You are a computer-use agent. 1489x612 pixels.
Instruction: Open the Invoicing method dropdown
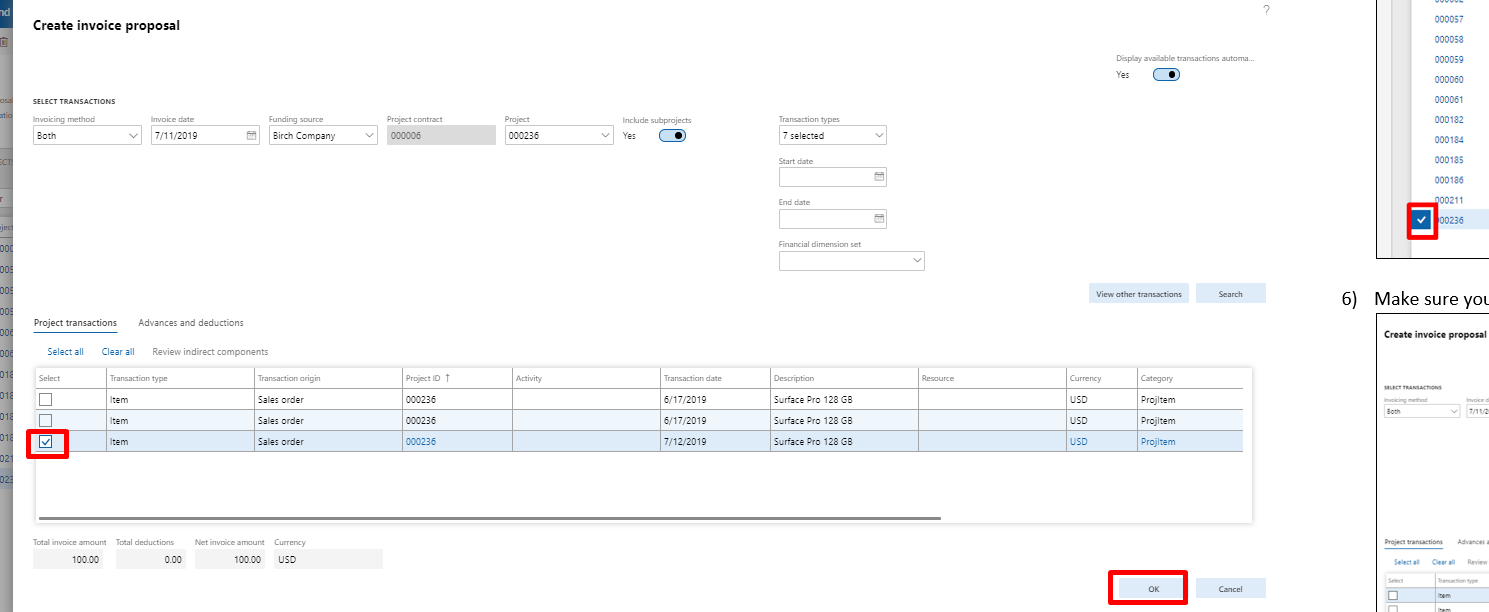coord(132,134)
